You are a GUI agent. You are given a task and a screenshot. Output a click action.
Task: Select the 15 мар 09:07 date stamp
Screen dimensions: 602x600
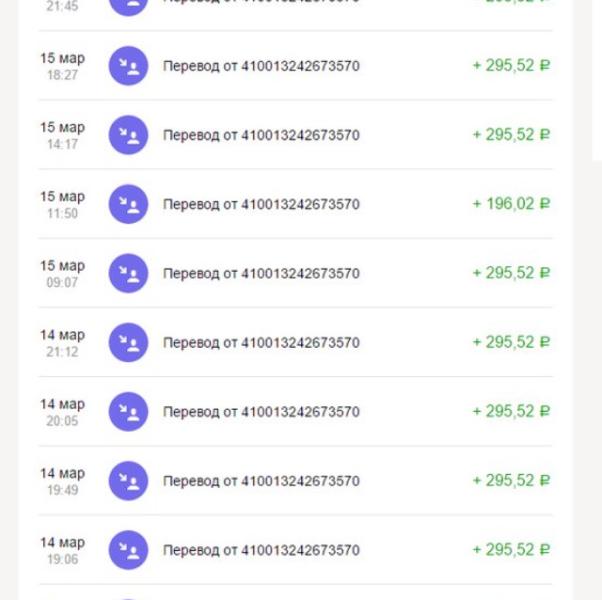click(62, 273)
